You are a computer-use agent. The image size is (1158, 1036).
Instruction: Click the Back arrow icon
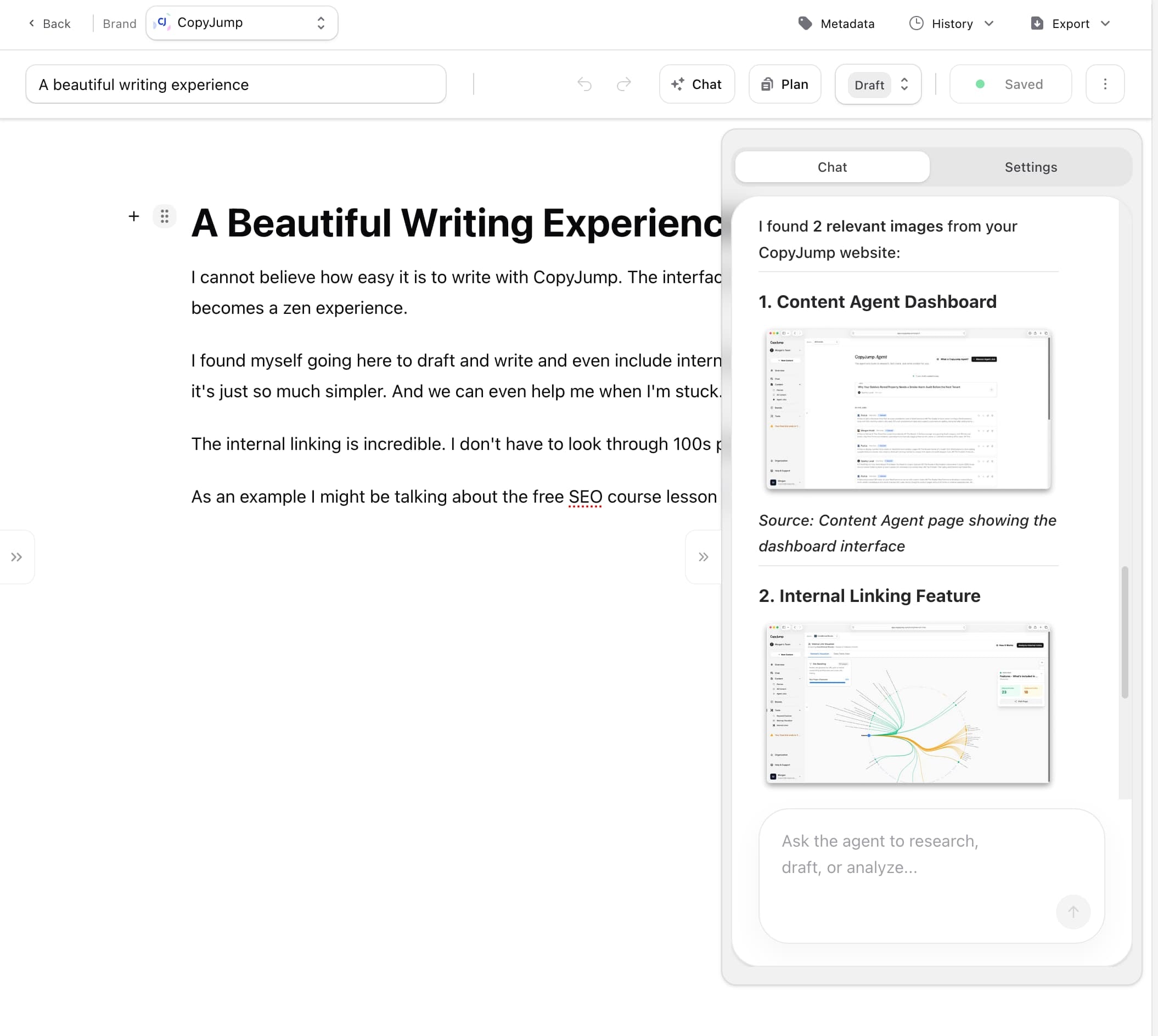coord(31,24)
